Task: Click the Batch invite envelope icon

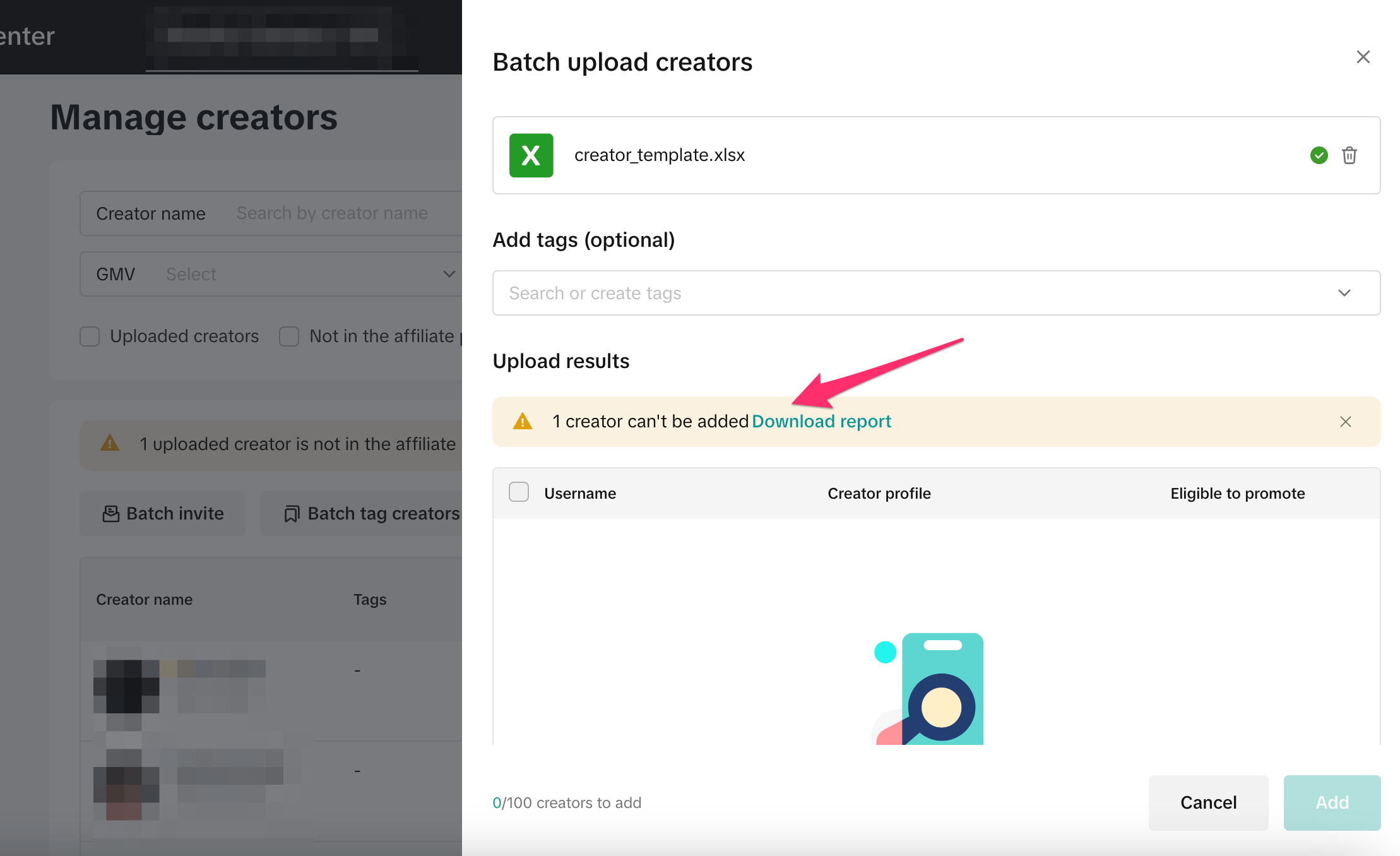Action: click(111, 514)
